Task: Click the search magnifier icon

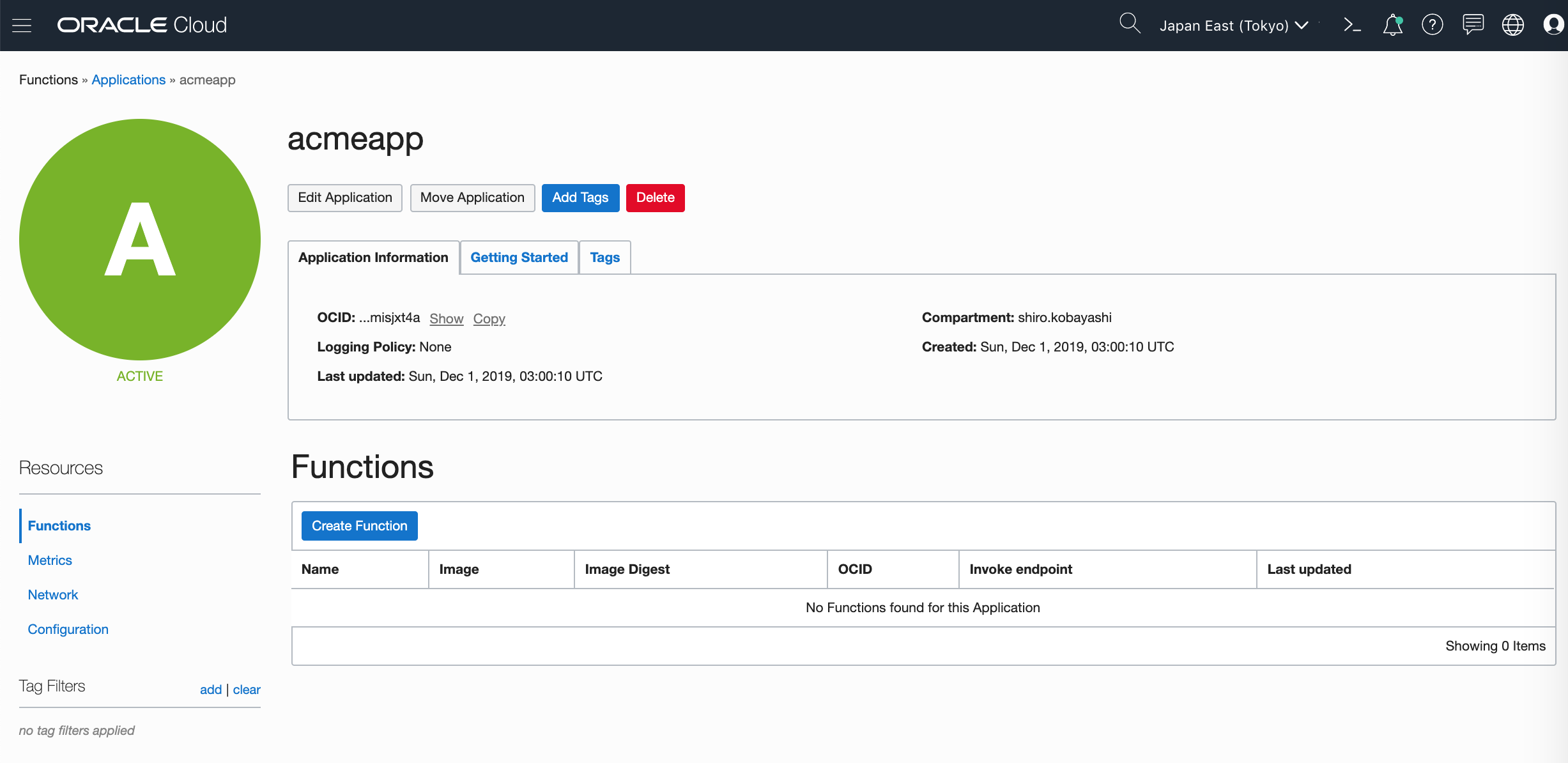Action: 1129,24
